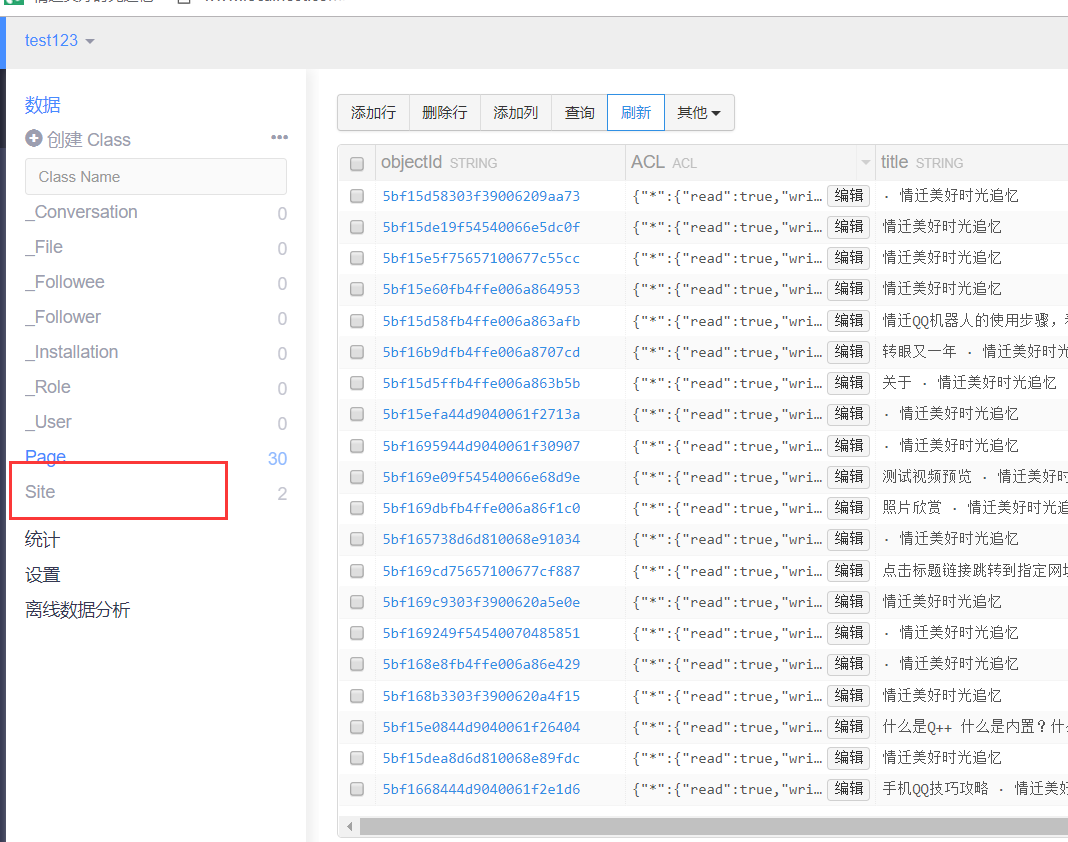The image size is (1068, 842).
Task: Edit ACL of row 5bf15d58fb4ffe006a863afb
Action: click(849, 320)
